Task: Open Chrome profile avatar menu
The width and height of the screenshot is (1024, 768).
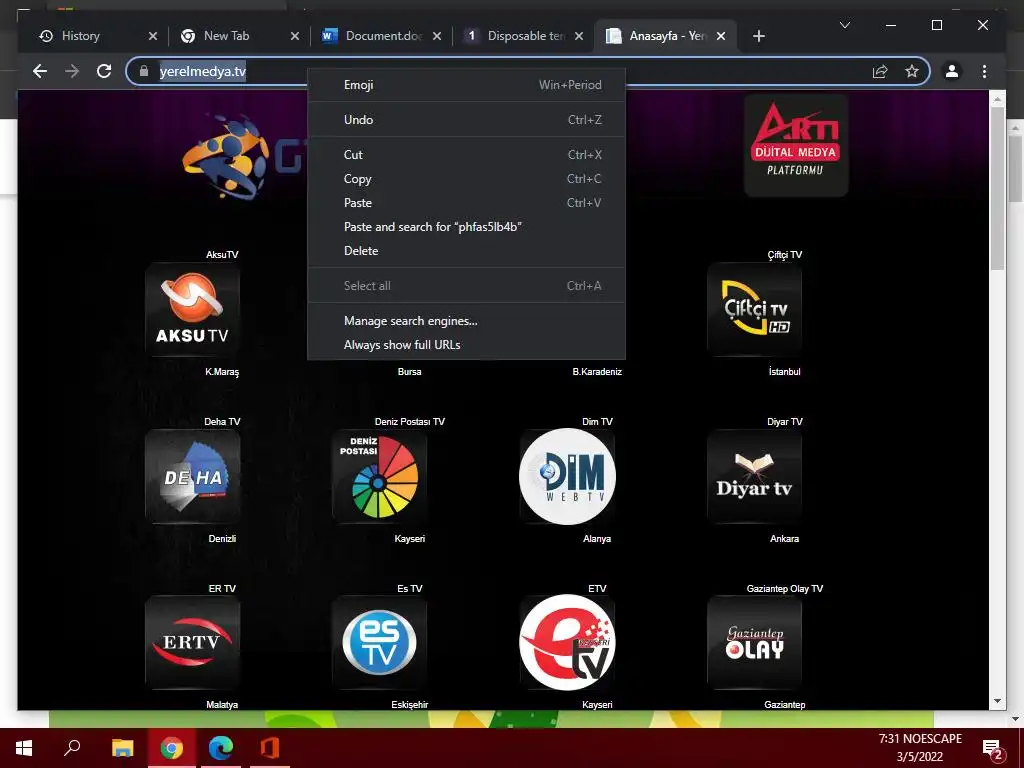Action: click(952, 71)
